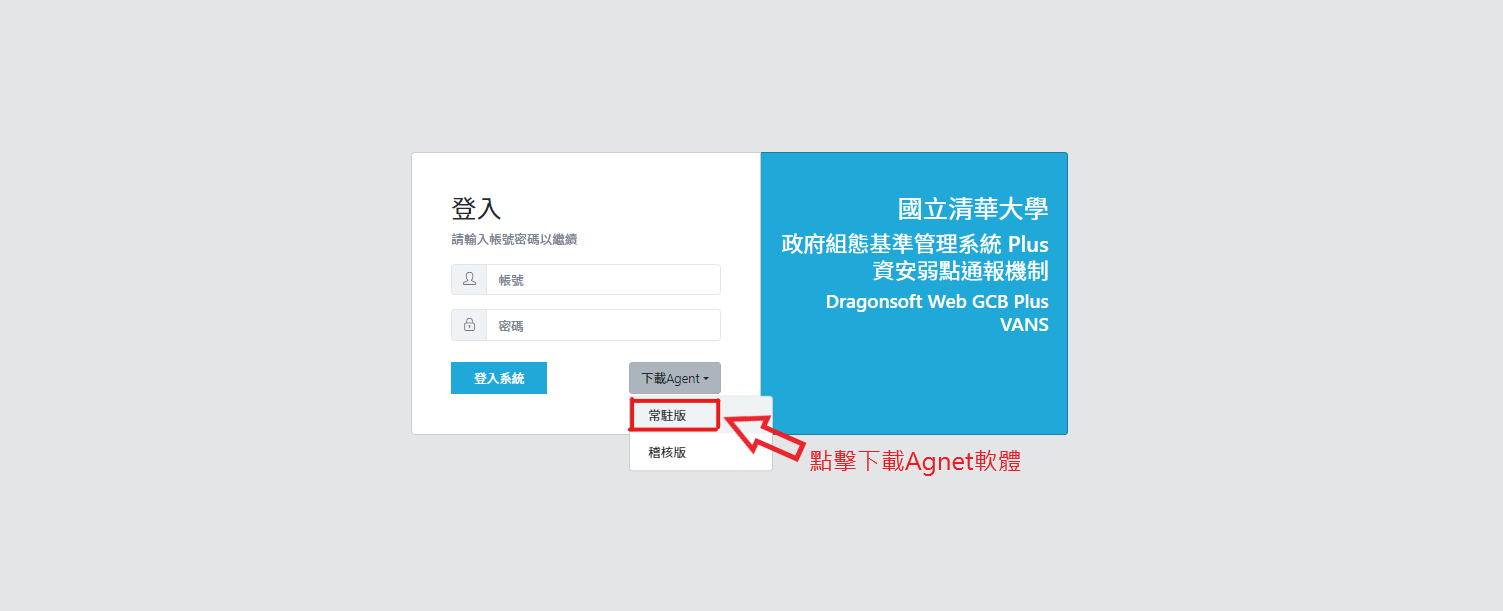Viewport: 1503px width, 611px height.
Task: Click the caret arrow on 下載Agent
Action: coord(706,379)
